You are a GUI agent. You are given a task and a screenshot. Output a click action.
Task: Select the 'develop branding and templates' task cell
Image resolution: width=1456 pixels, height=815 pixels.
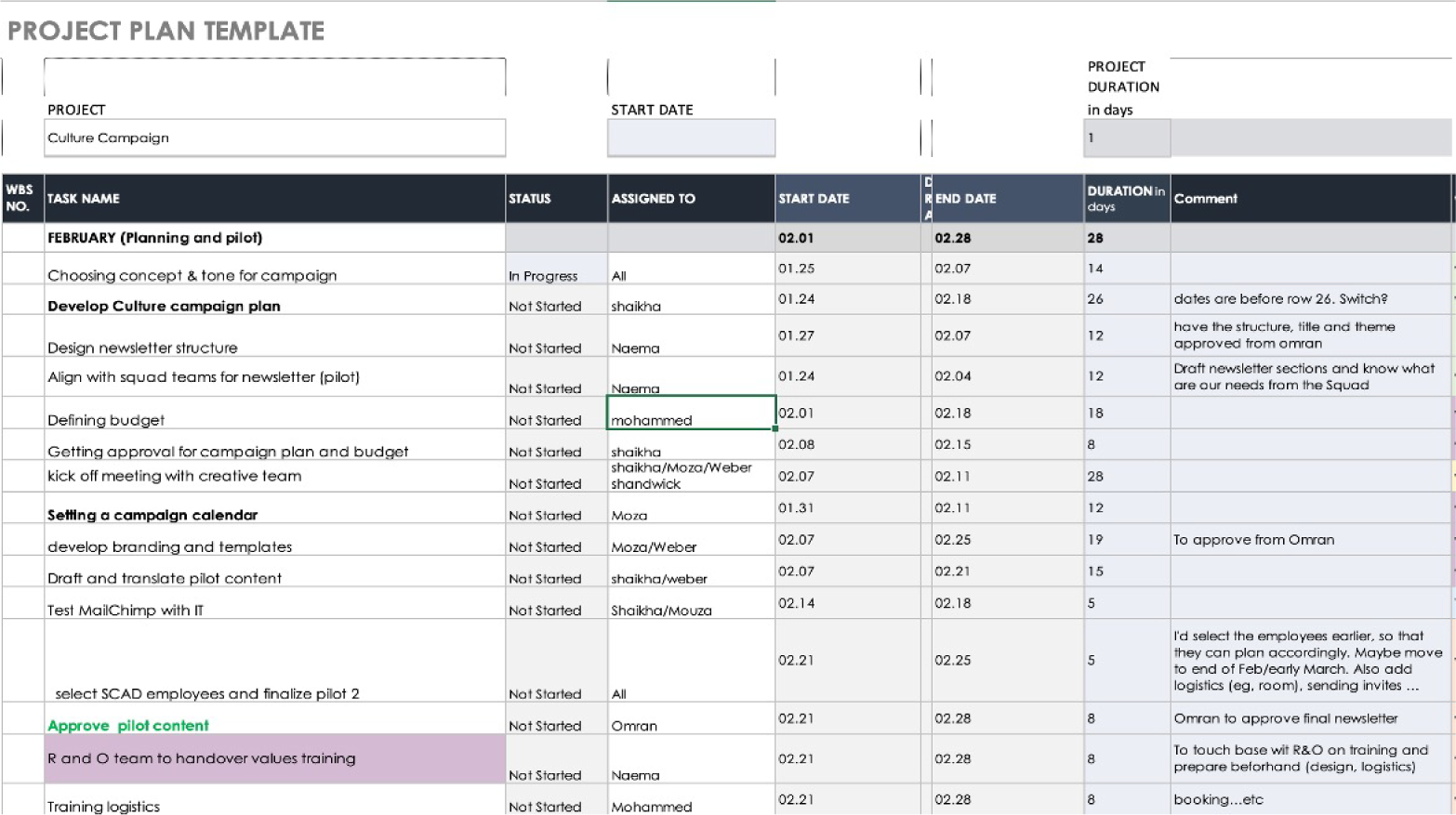tap(275, 539)
